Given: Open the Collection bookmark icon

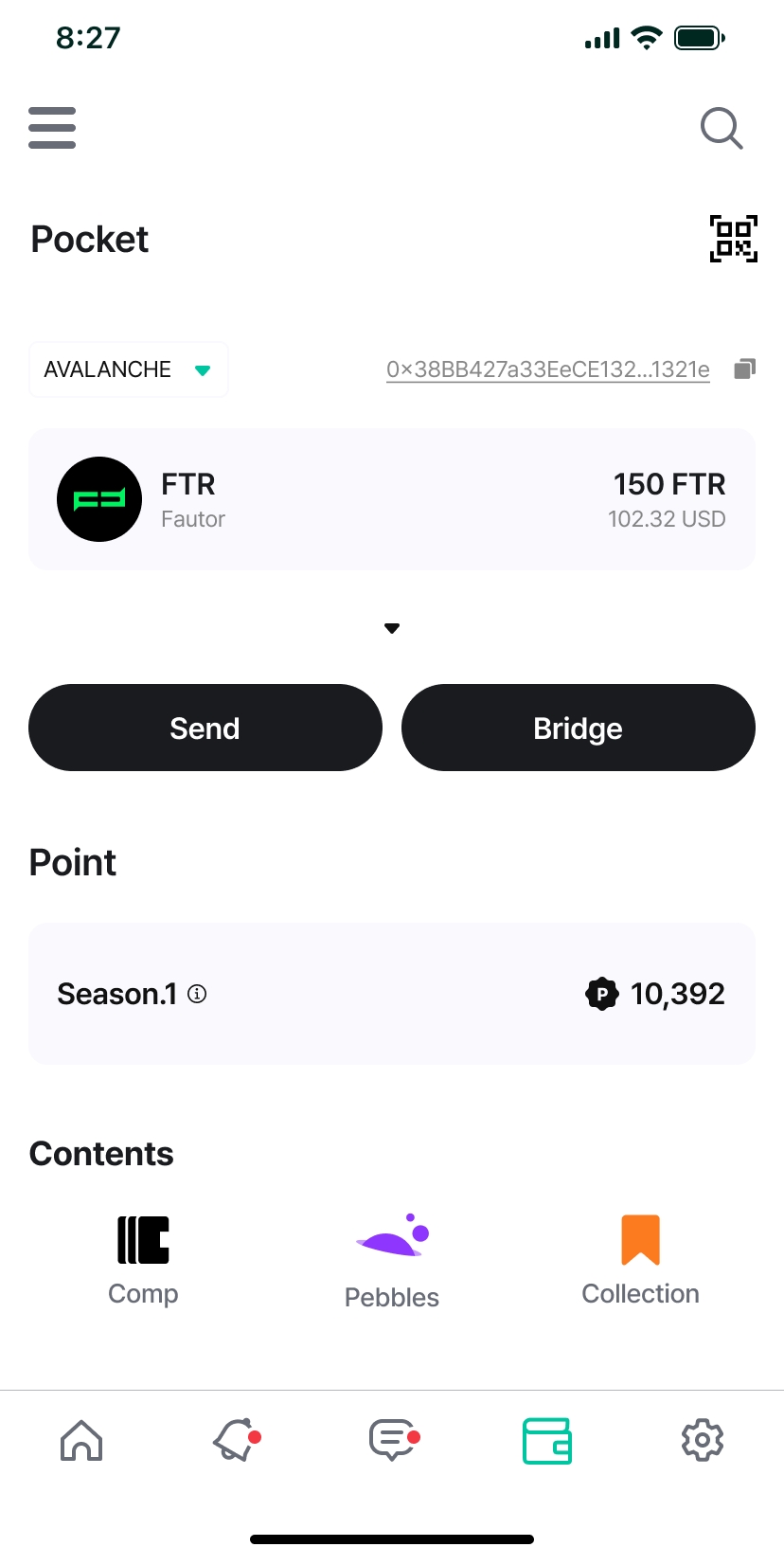Looking at the screenshot, I should pos(640,1240).
